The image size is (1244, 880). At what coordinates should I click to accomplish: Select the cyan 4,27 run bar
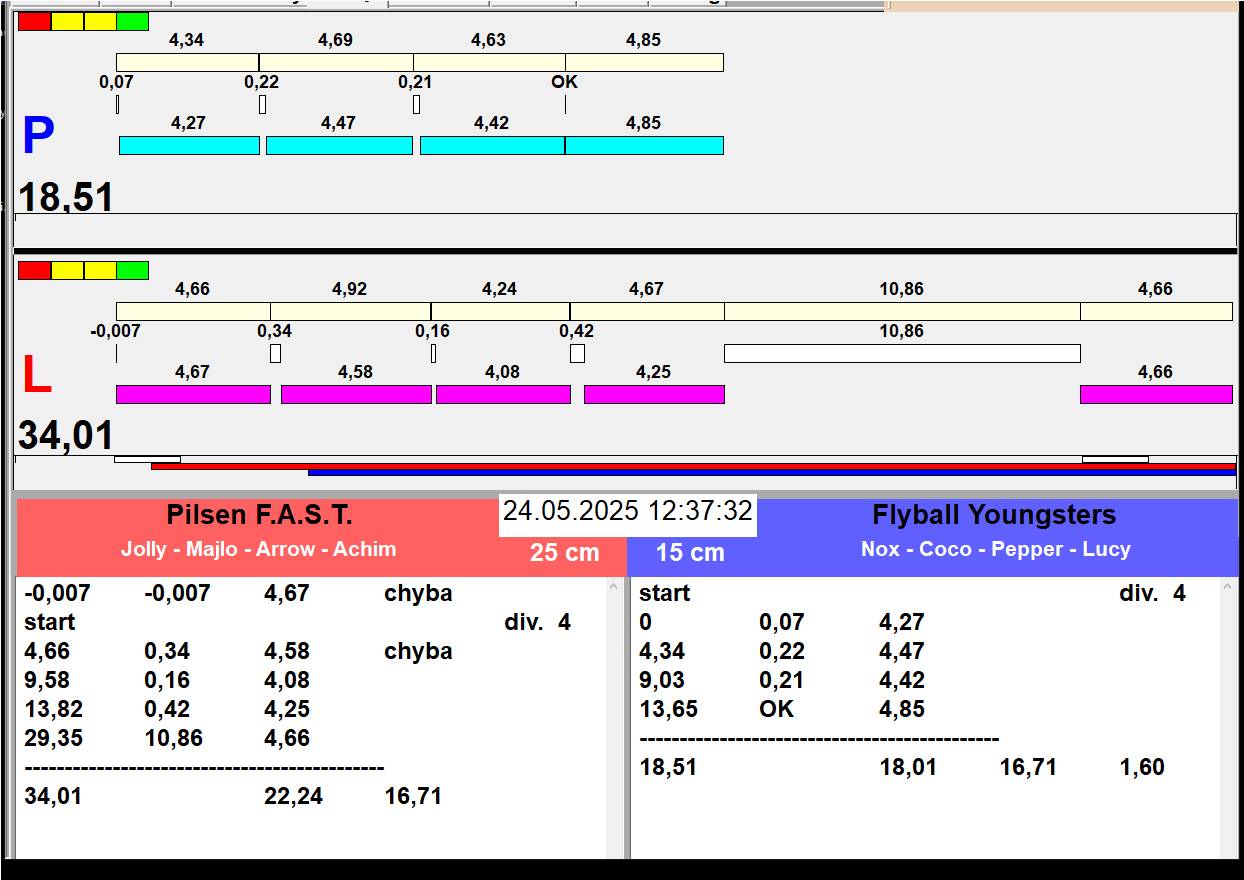[x=189, y=145]
